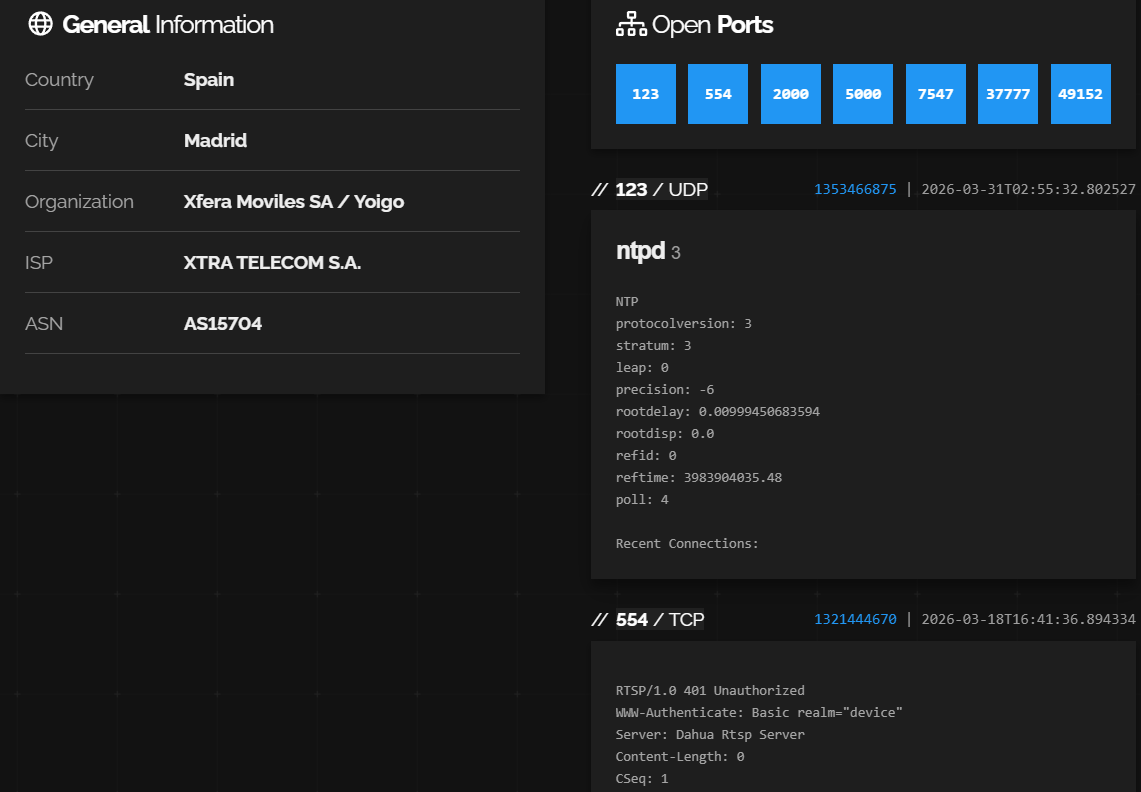Image resolution: width=1141 pixels, height=792 pixels.
Task: Click the 554 / TCP section header
Action: click(648, 620)
